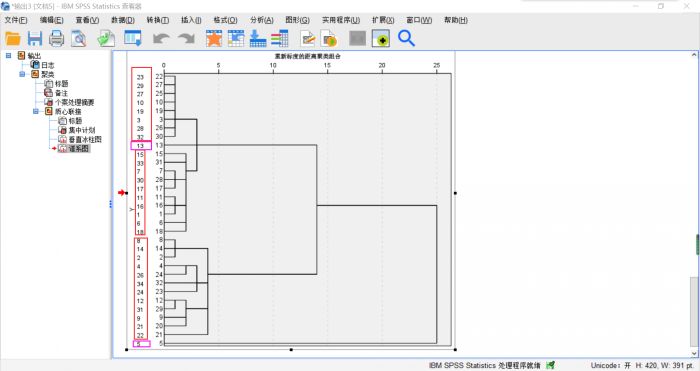700x371 pixels.
Task: Click the Save floppy disk icon
Action: (x=35, y=38)
